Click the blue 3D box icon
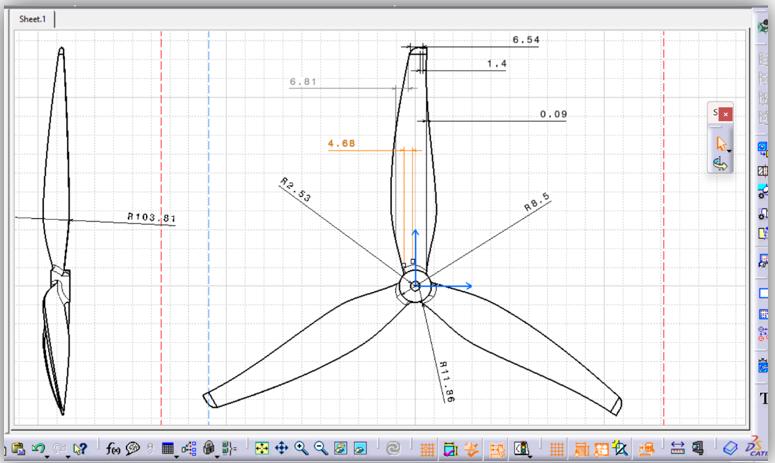This screenshot has width=775, height=463. (x=730, y=448)
